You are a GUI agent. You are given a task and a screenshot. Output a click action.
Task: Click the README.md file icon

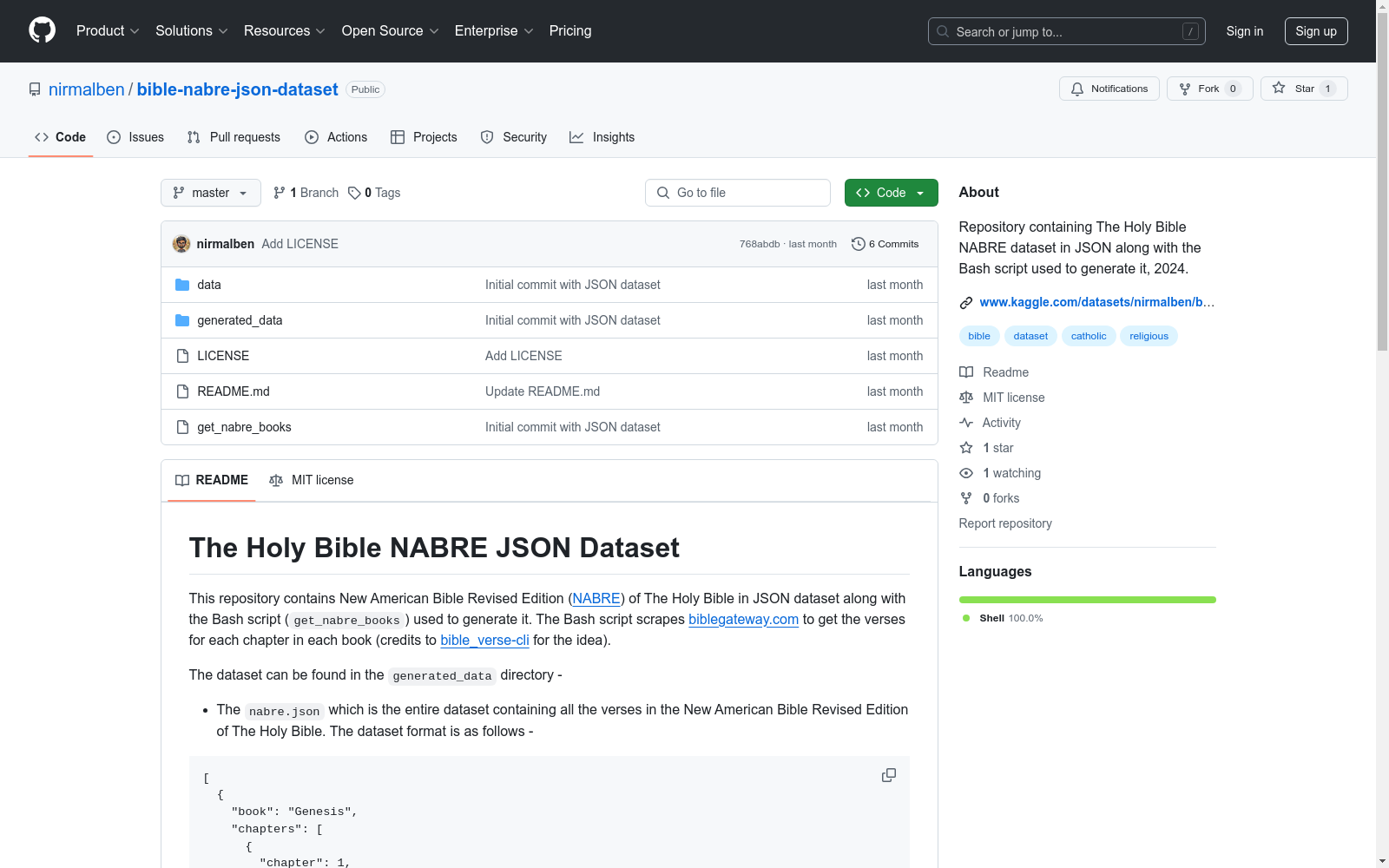(x=182, y=391)
